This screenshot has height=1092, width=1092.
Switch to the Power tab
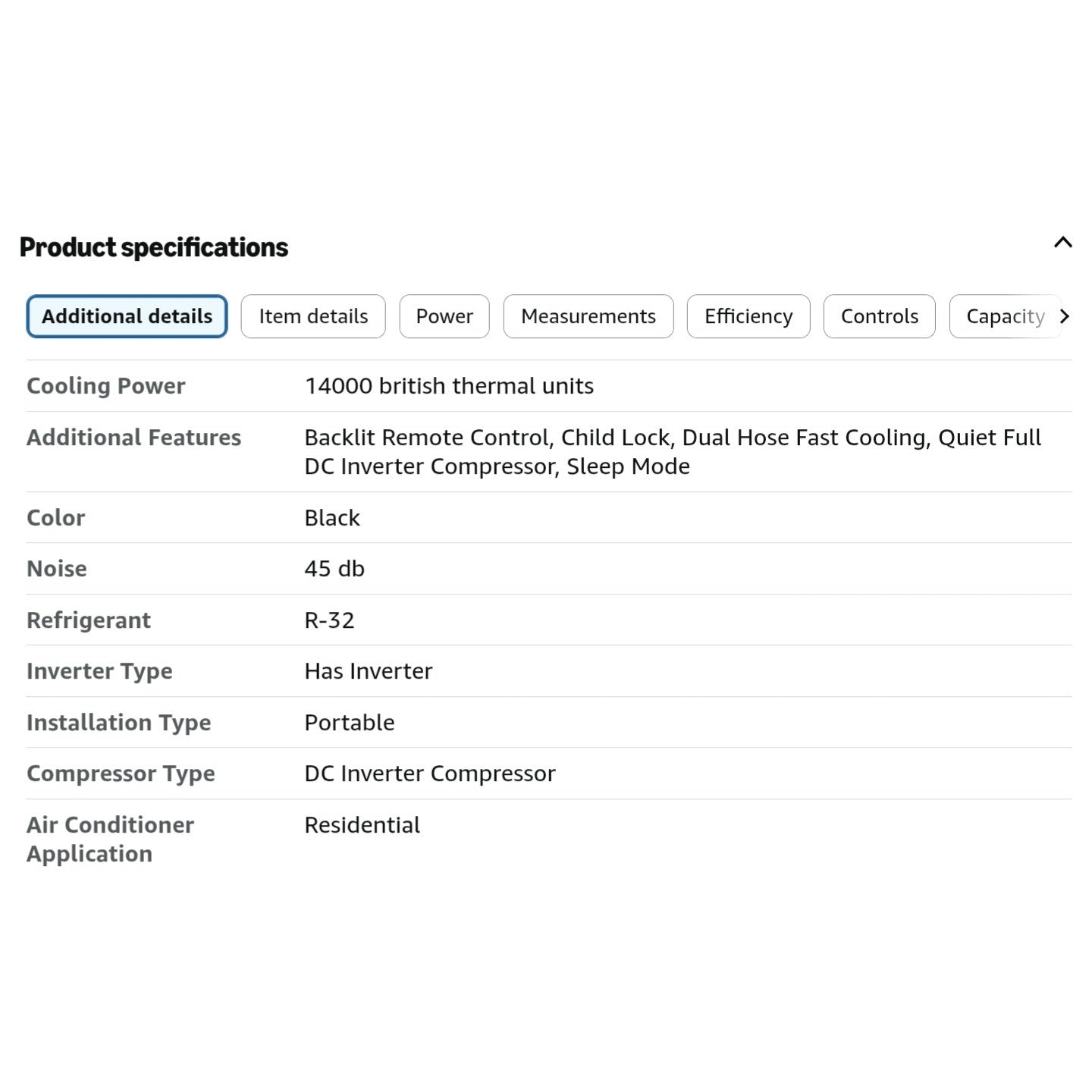tap(444, 316)
